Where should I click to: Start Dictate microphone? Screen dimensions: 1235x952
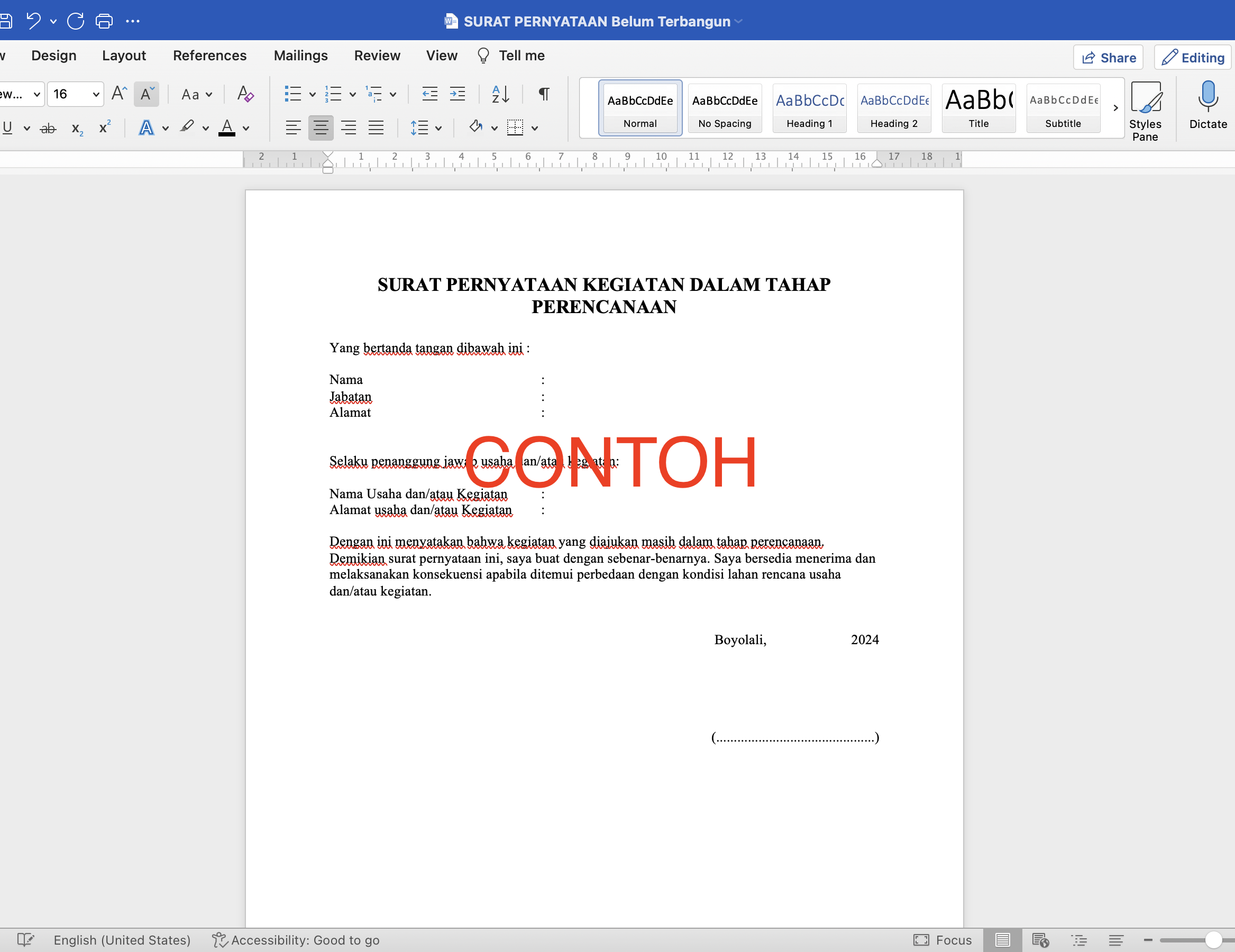tap(1208, 105)
